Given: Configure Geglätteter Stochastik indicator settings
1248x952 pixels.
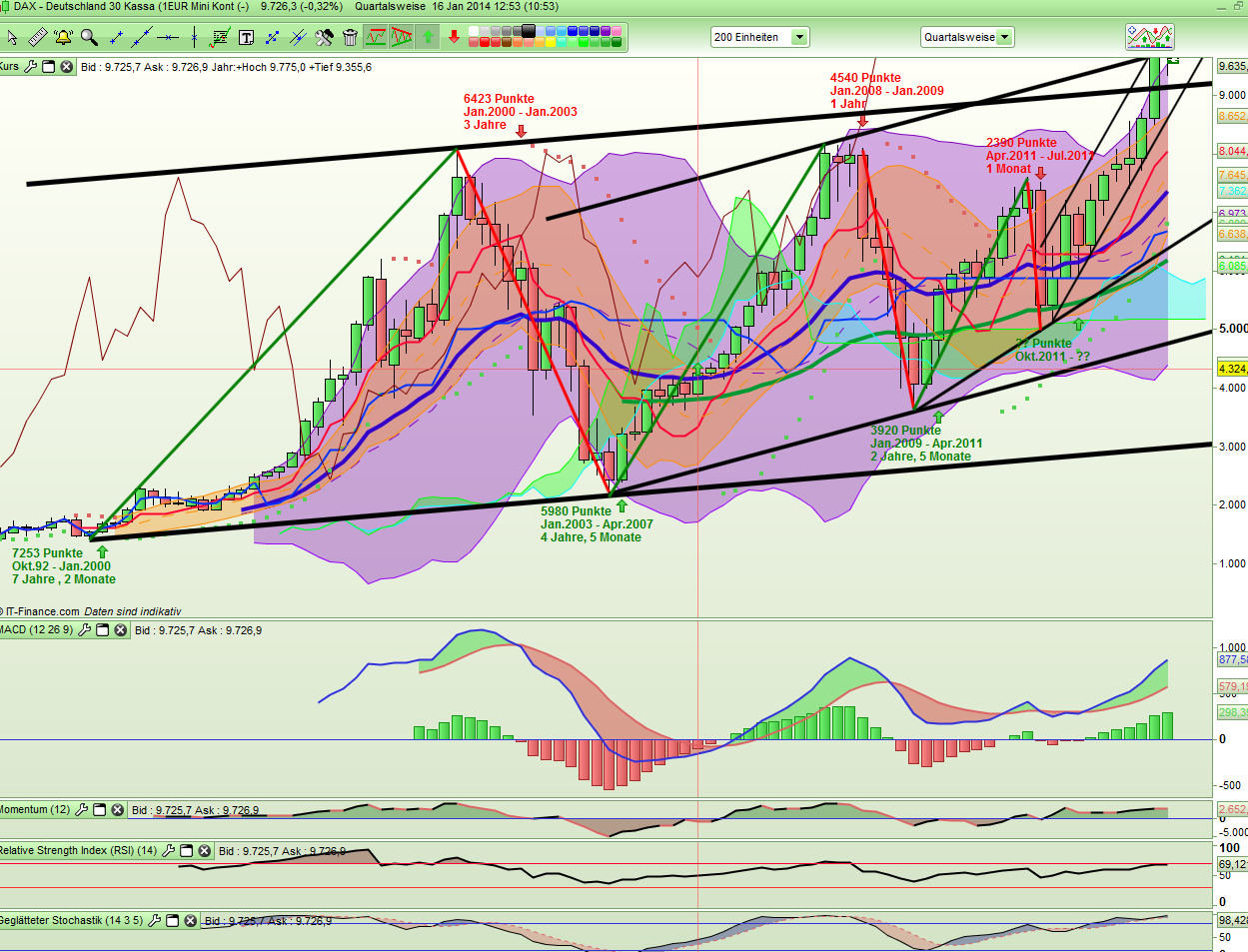Looking at the screenshot, I should [155, 921].
